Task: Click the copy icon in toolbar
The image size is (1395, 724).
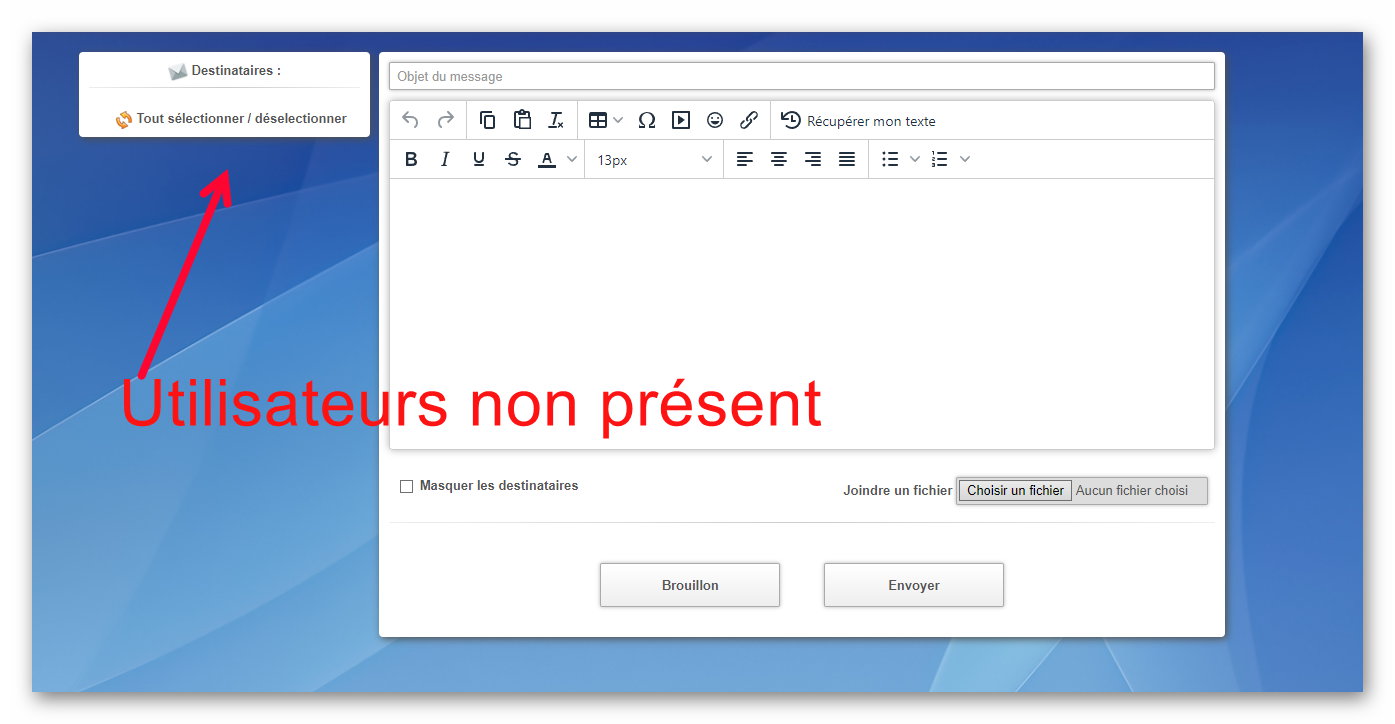Action: pos(488,120)
